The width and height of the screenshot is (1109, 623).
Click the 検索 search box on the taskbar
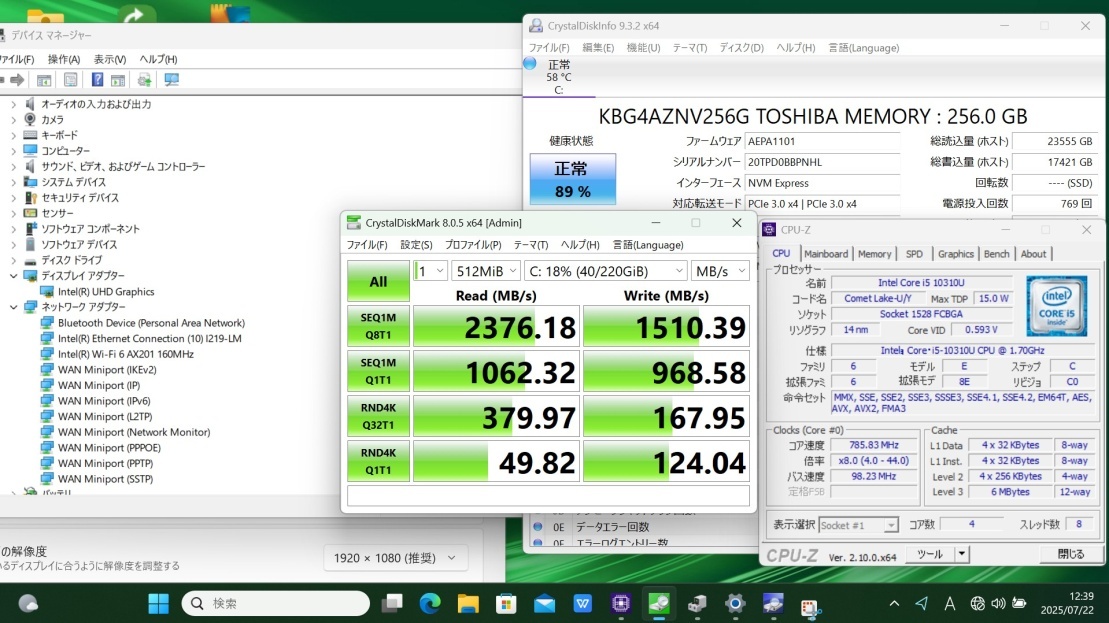click(276, 603)
